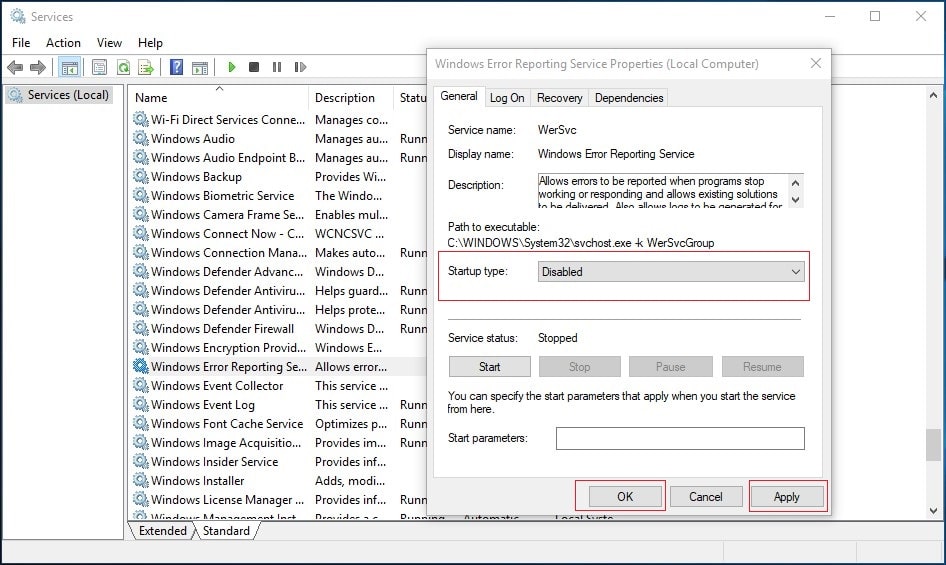The height and width of the screenshot is (565, 946).
Task: Select Windows Connect Now service row
Action: pos(279,234)
